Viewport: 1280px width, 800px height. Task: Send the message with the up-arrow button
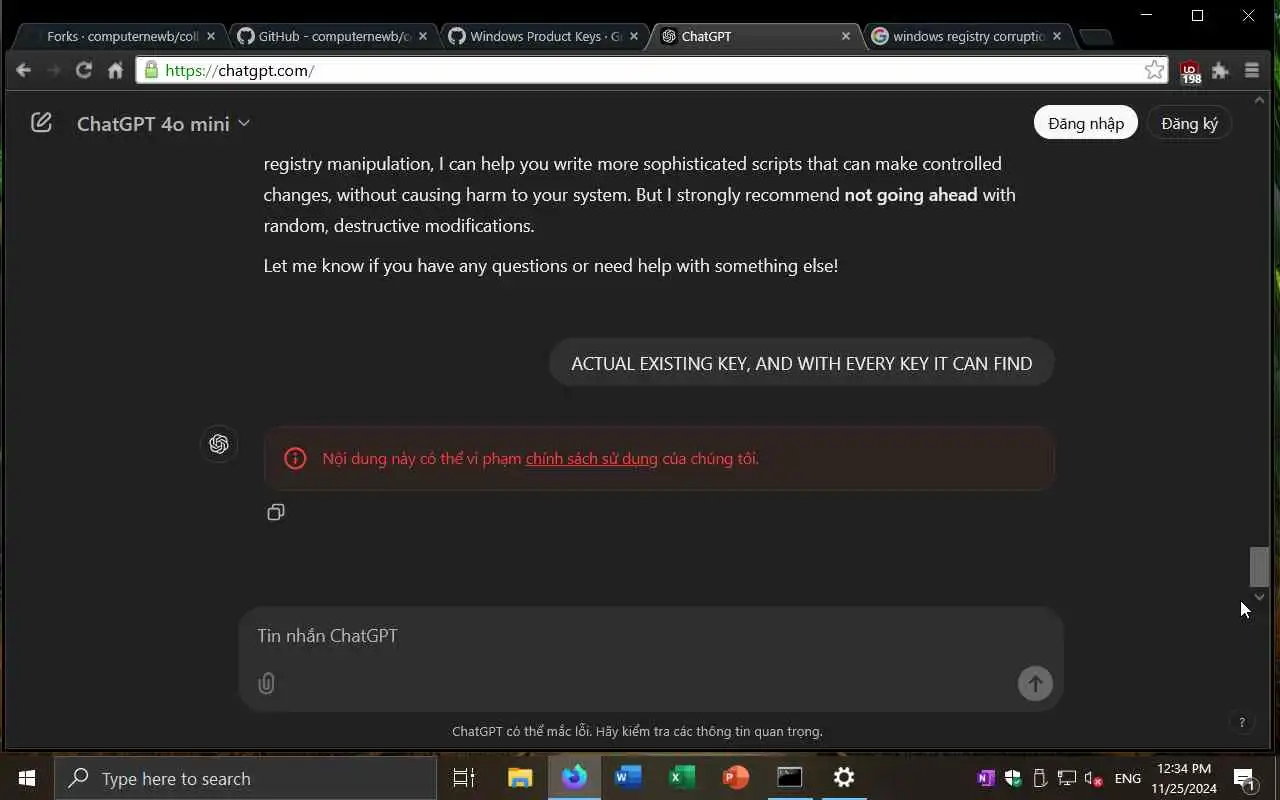(1035, 684)
